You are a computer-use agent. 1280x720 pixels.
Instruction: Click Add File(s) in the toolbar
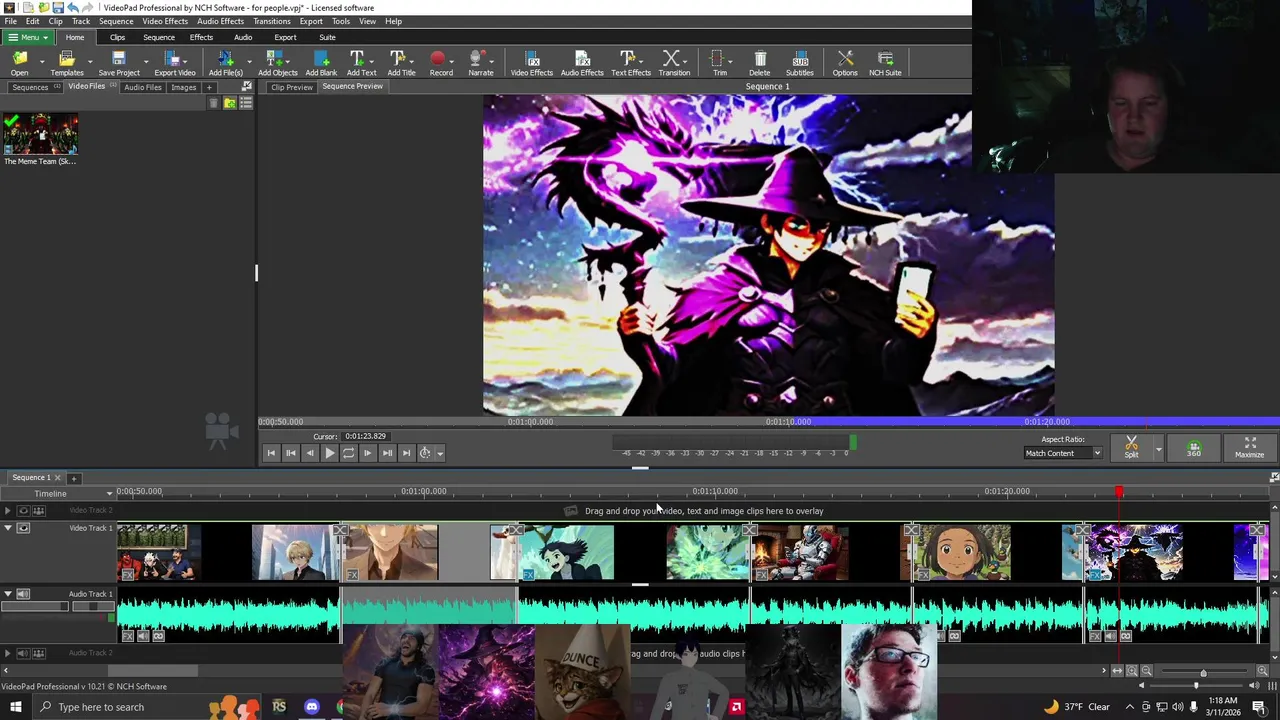[225, 63]
